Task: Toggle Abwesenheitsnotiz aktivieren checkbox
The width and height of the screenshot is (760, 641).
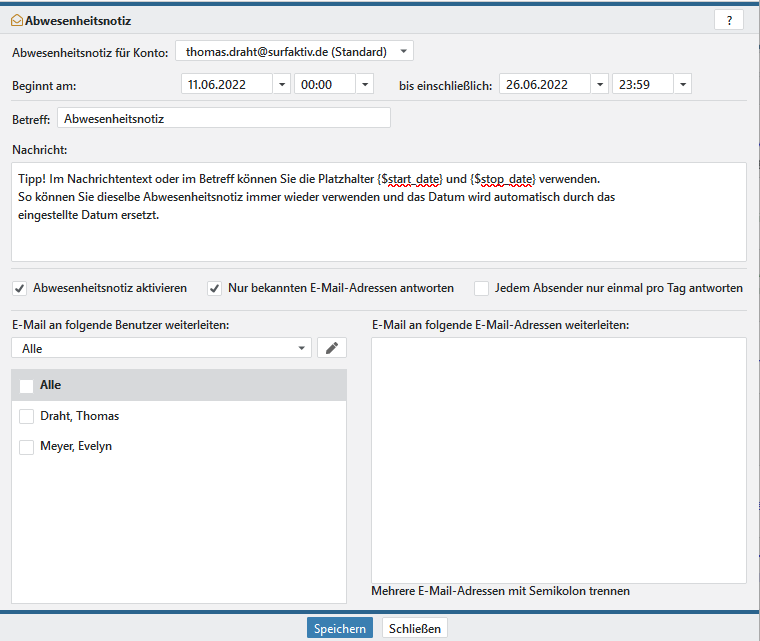Action: coord(20,288)
